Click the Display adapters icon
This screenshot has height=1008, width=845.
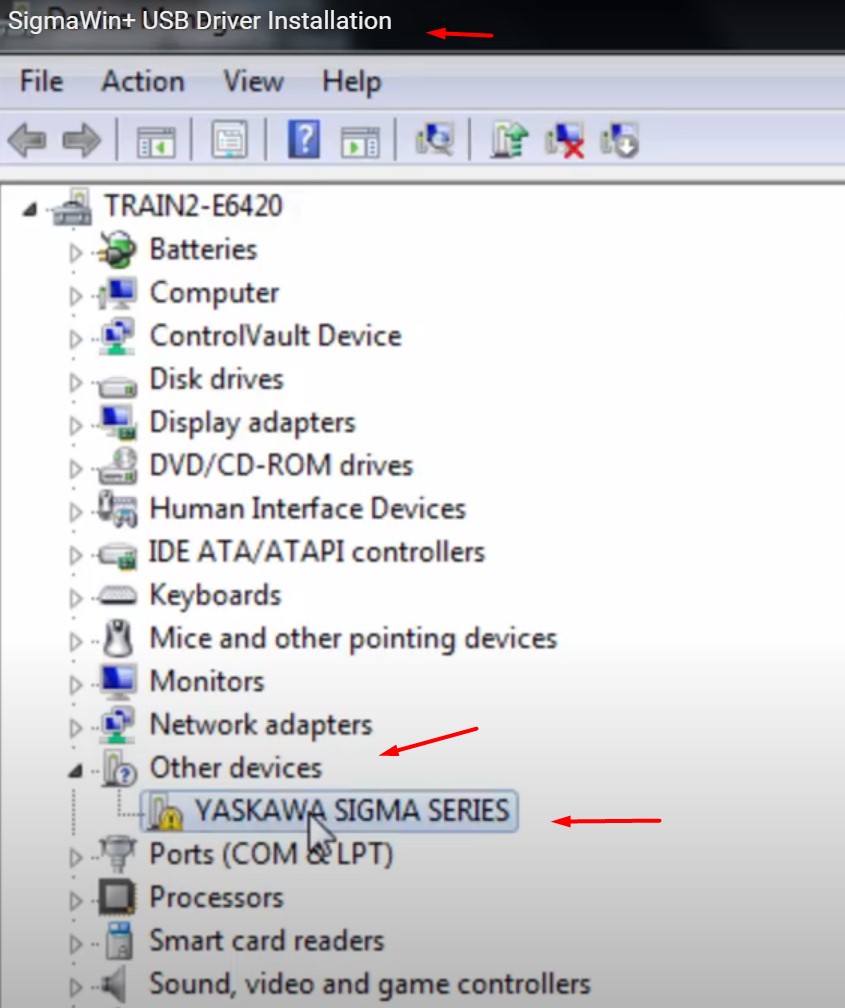pos(118,422)
